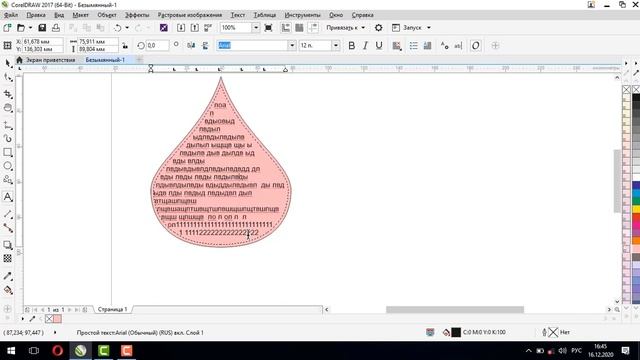The height and width of the screenshot is (360, 640).
Task: Pick the pink swatch in document palette
Action: pos(58,319)
